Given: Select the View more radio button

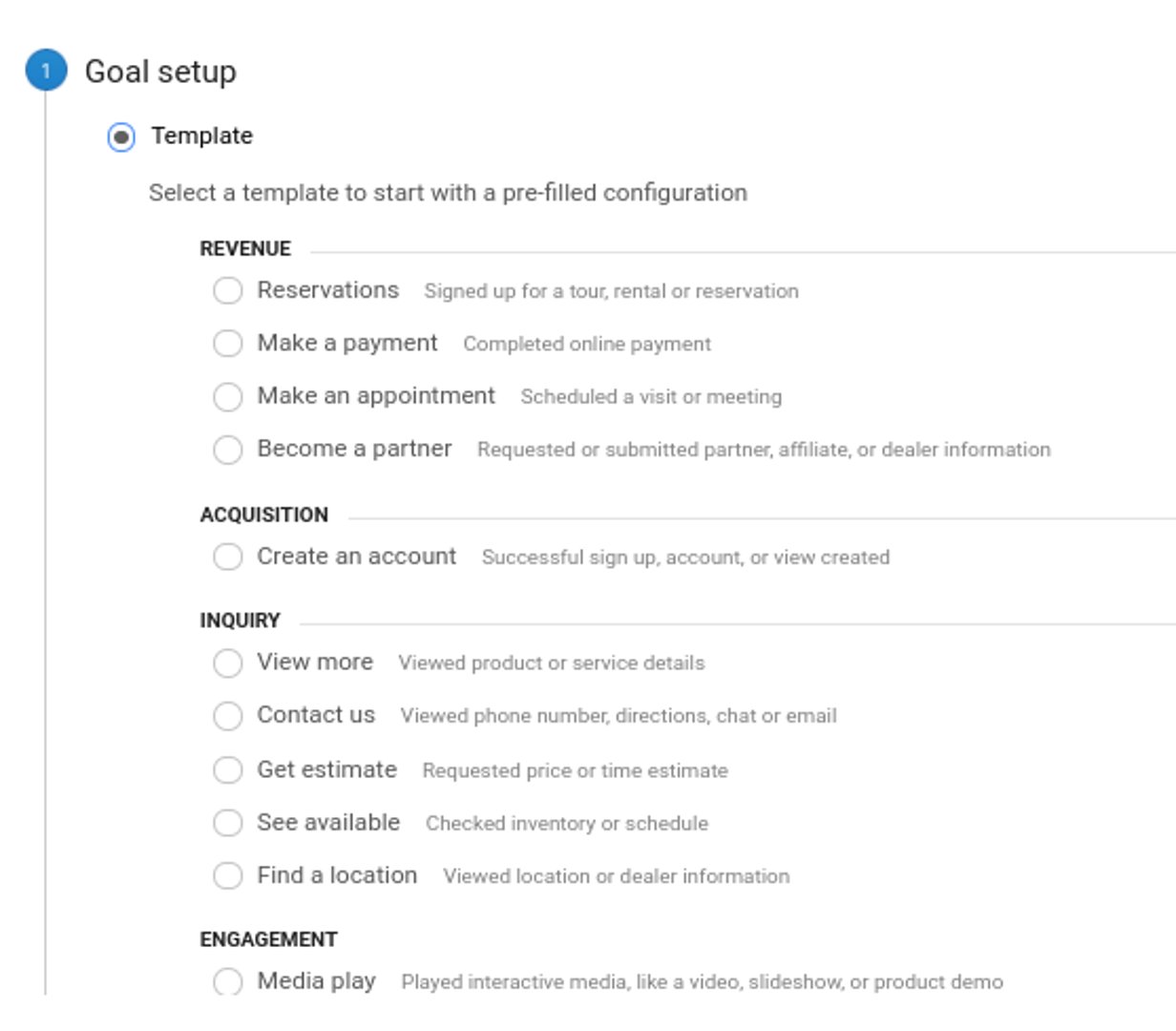Looking at the screenshot, I should click(227, 663).
